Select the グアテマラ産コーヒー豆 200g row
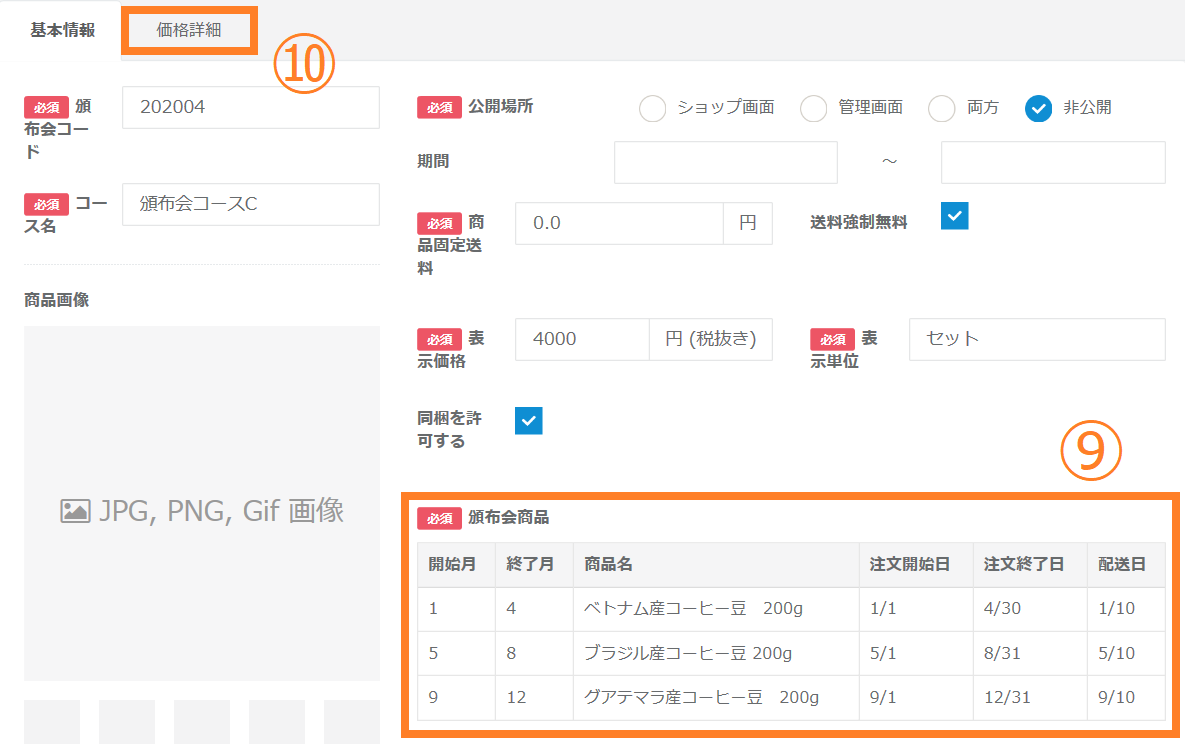Screen dimensions: 1185x744 tap(791, 698)
